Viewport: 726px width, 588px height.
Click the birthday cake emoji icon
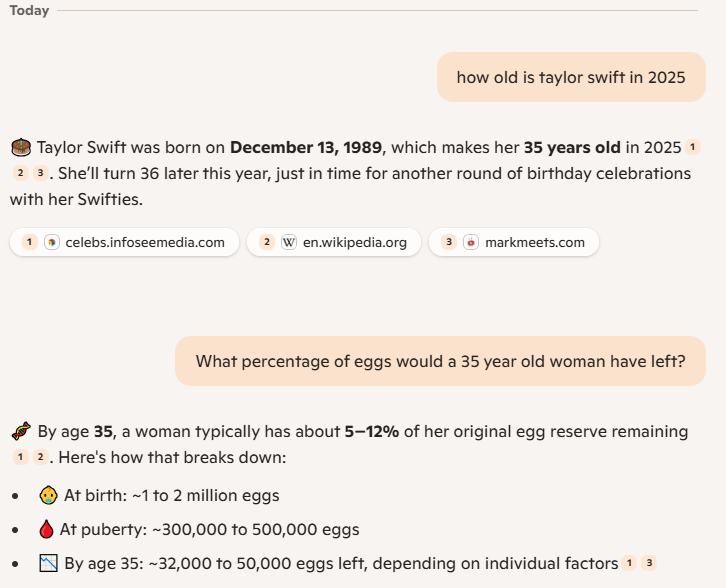(x=21, y=147)
